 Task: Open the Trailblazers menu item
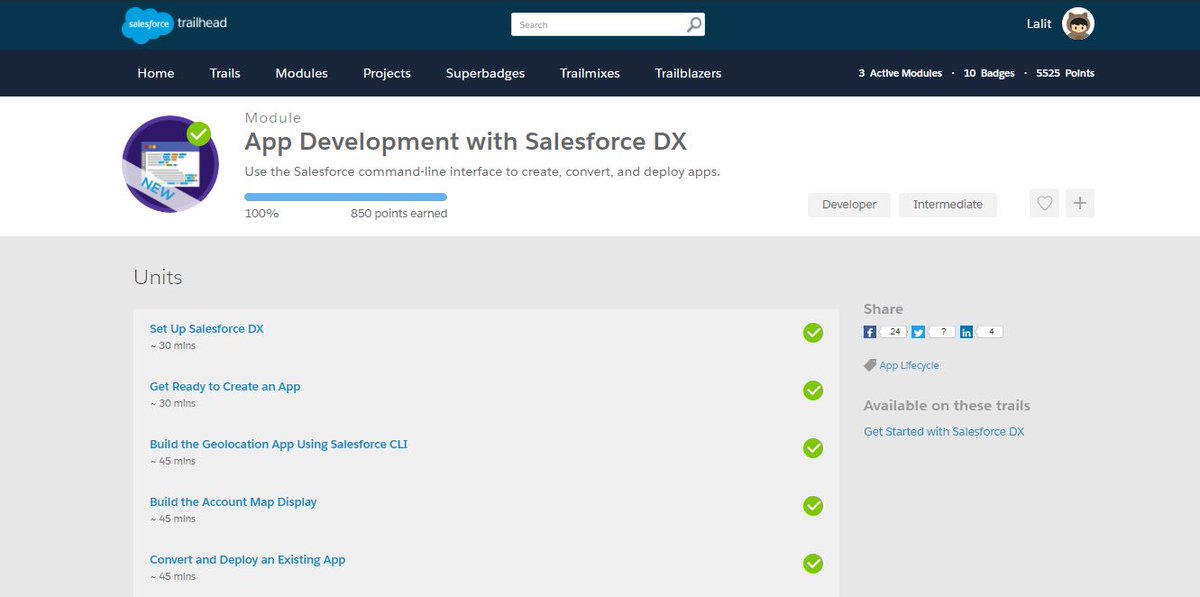pos(688,73)
